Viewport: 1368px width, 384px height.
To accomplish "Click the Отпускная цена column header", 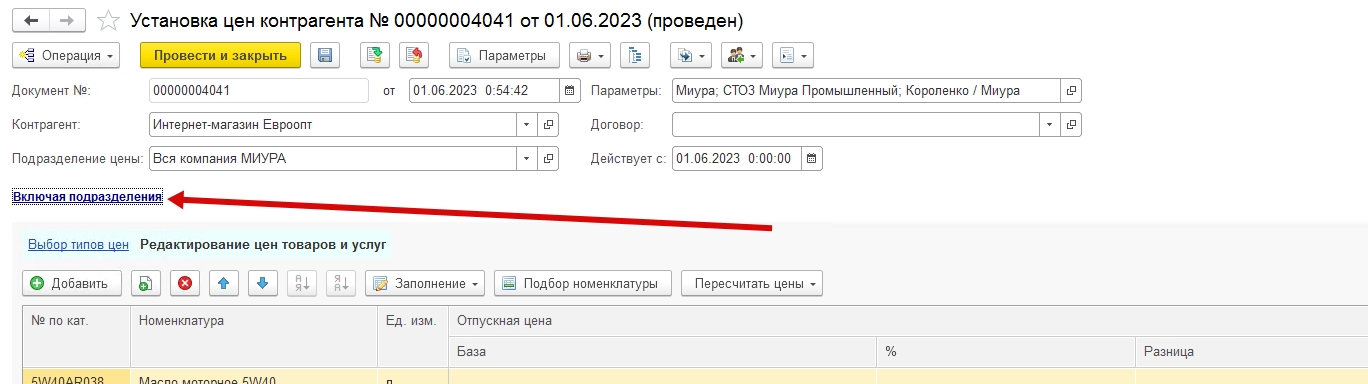I will (908, 320).
